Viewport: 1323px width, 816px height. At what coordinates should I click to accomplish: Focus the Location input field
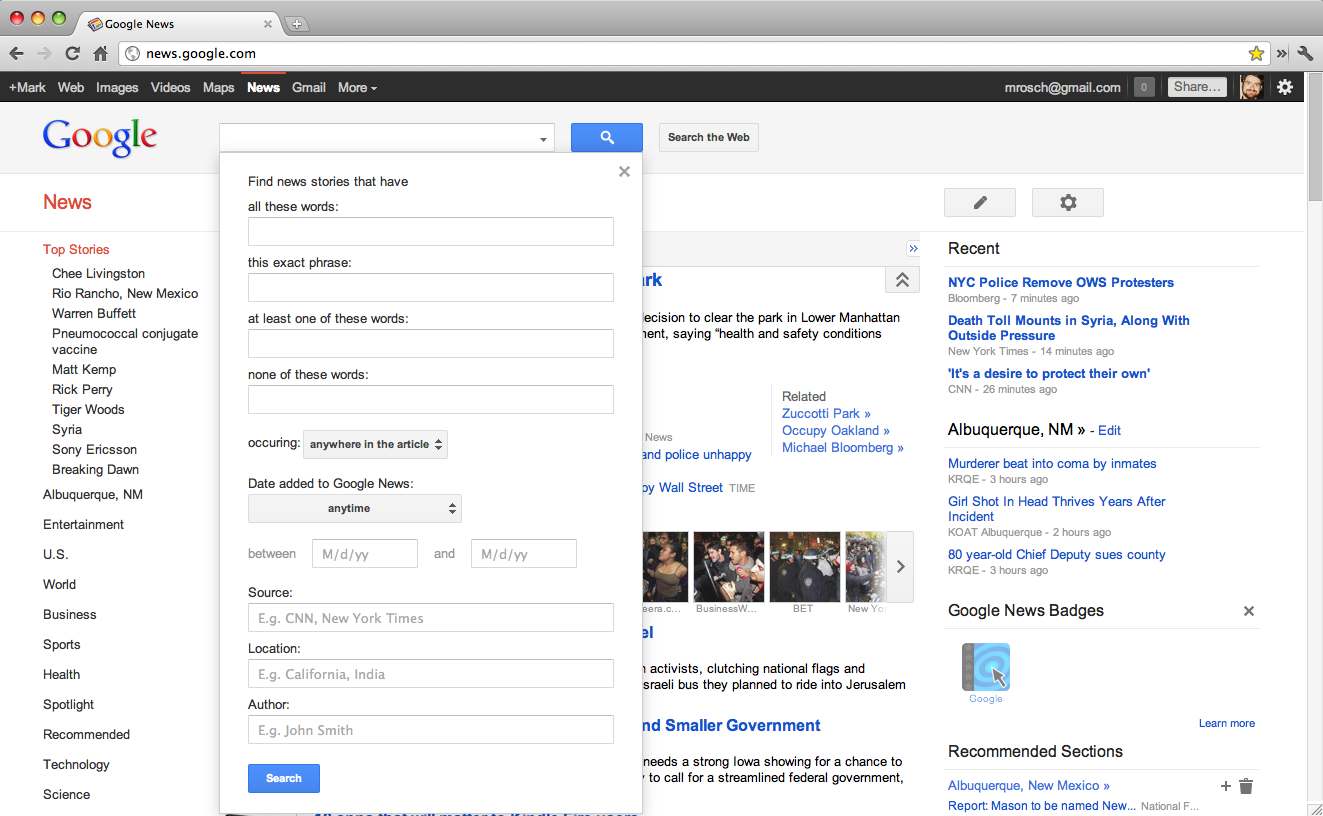pos(431,674)
